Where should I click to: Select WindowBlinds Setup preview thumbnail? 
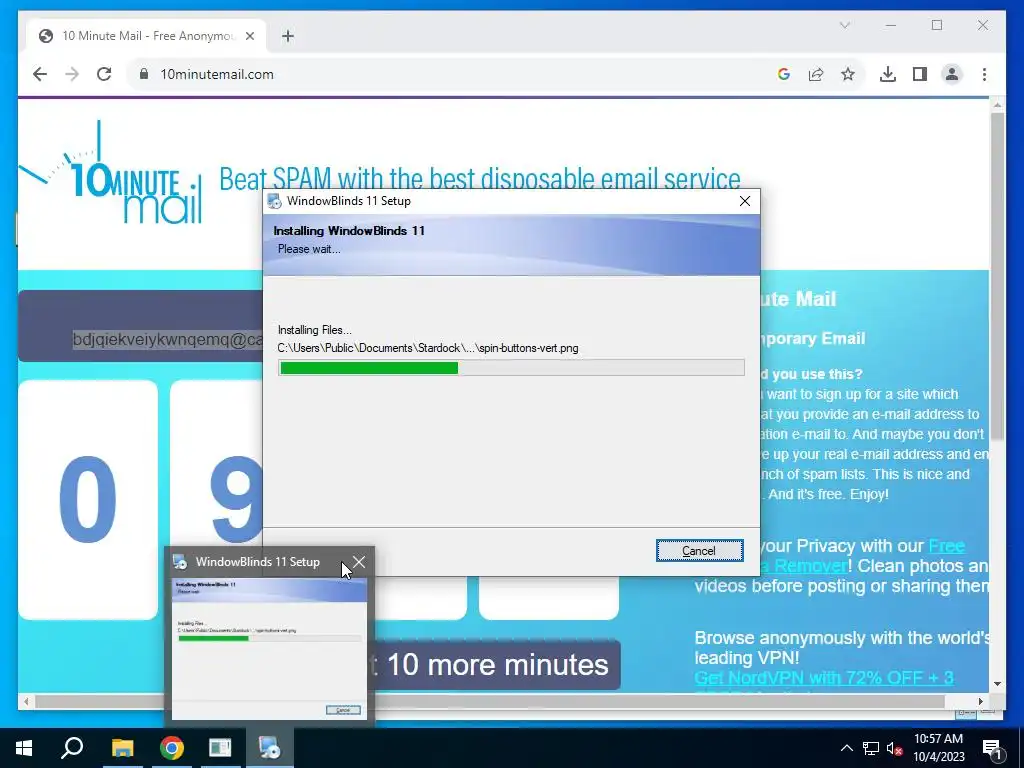[269, 648]
